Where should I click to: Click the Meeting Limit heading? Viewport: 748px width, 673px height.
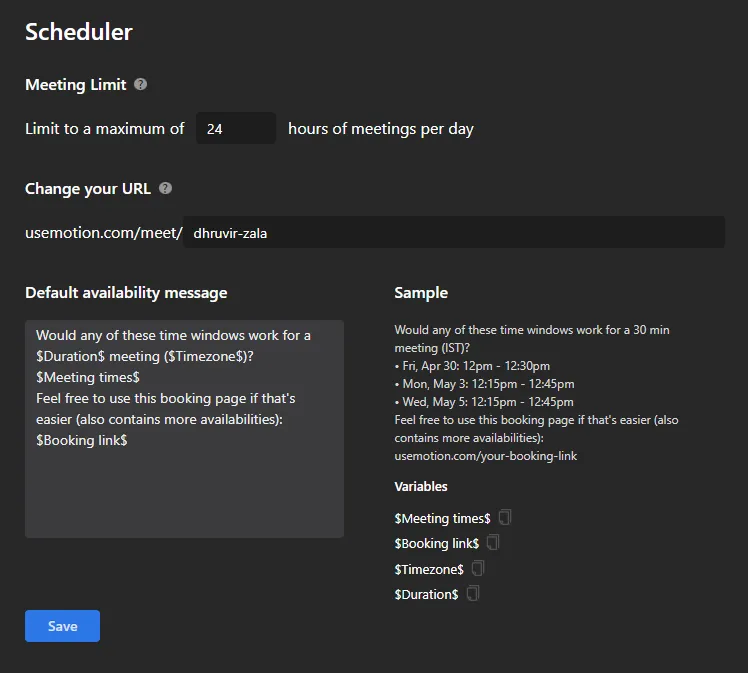[76, 84]
